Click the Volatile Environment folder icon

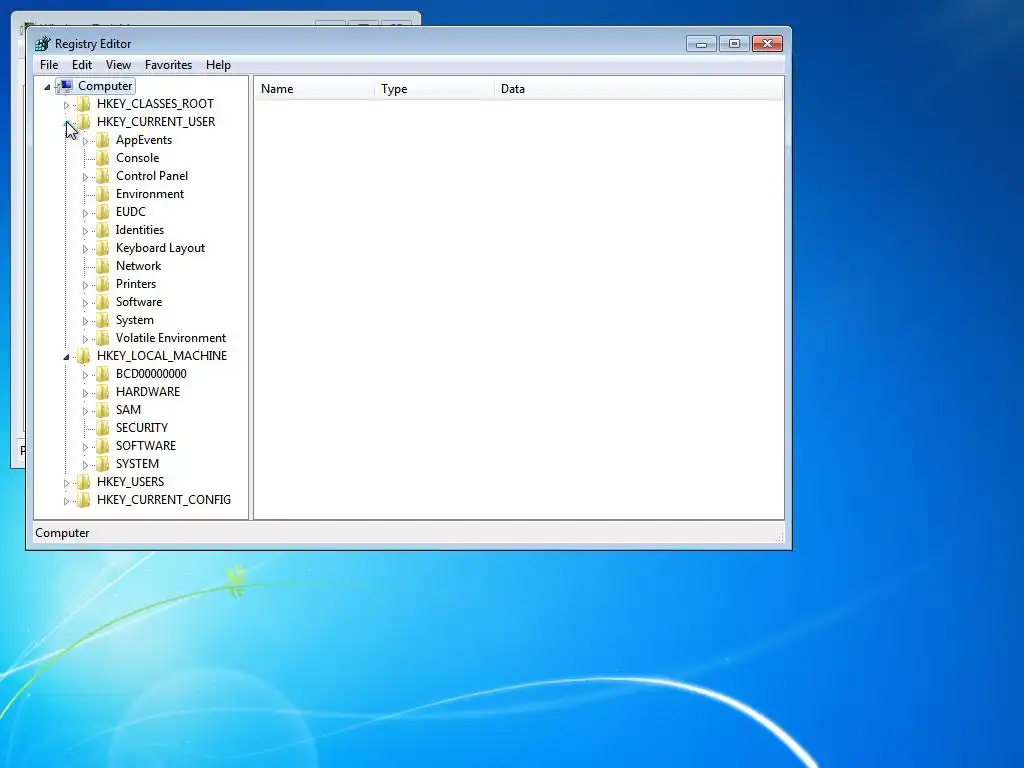click(103, 338)
